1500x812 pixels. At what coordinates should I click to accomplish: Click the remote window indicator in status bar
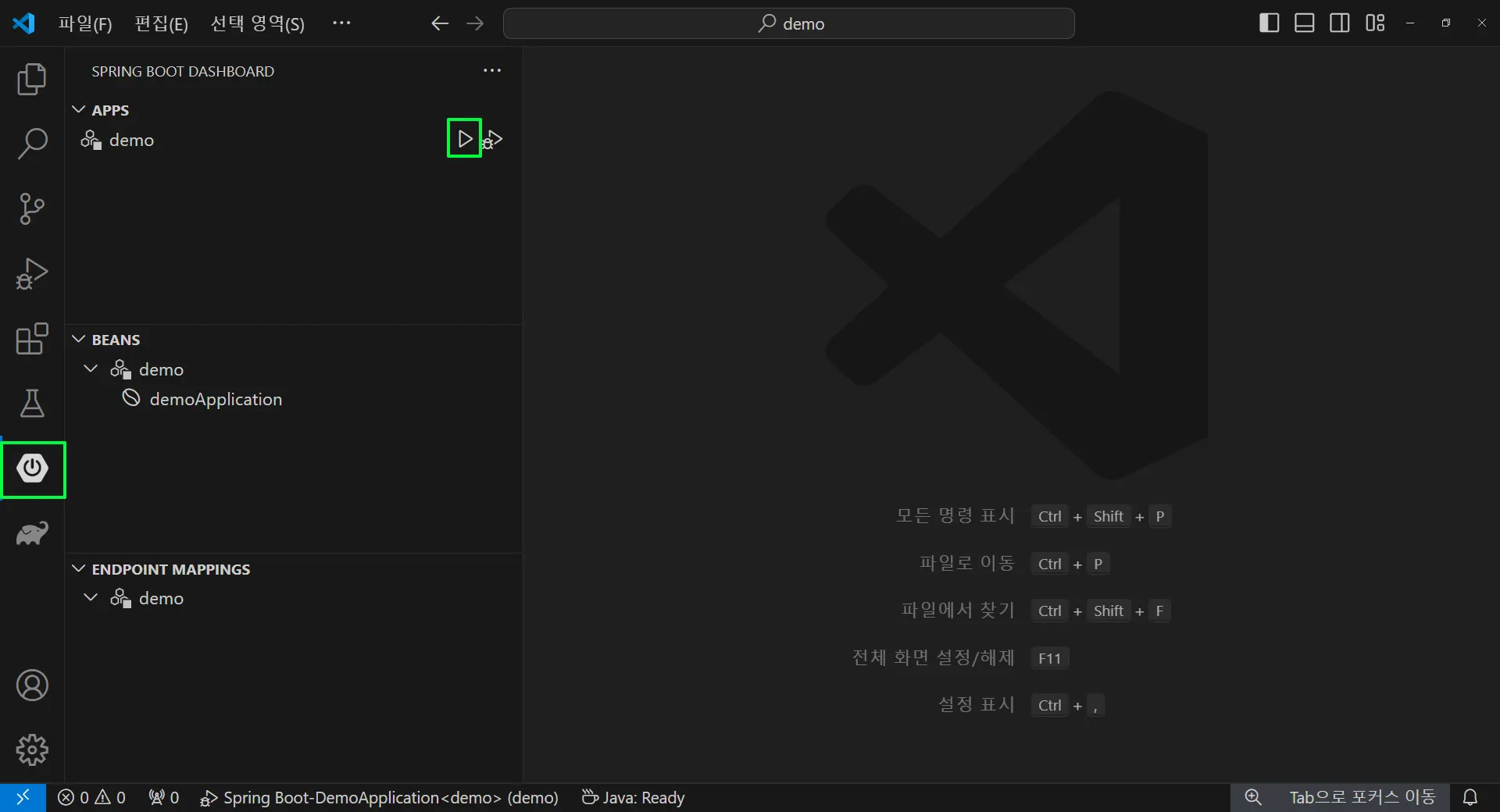[x=23, y=797]
